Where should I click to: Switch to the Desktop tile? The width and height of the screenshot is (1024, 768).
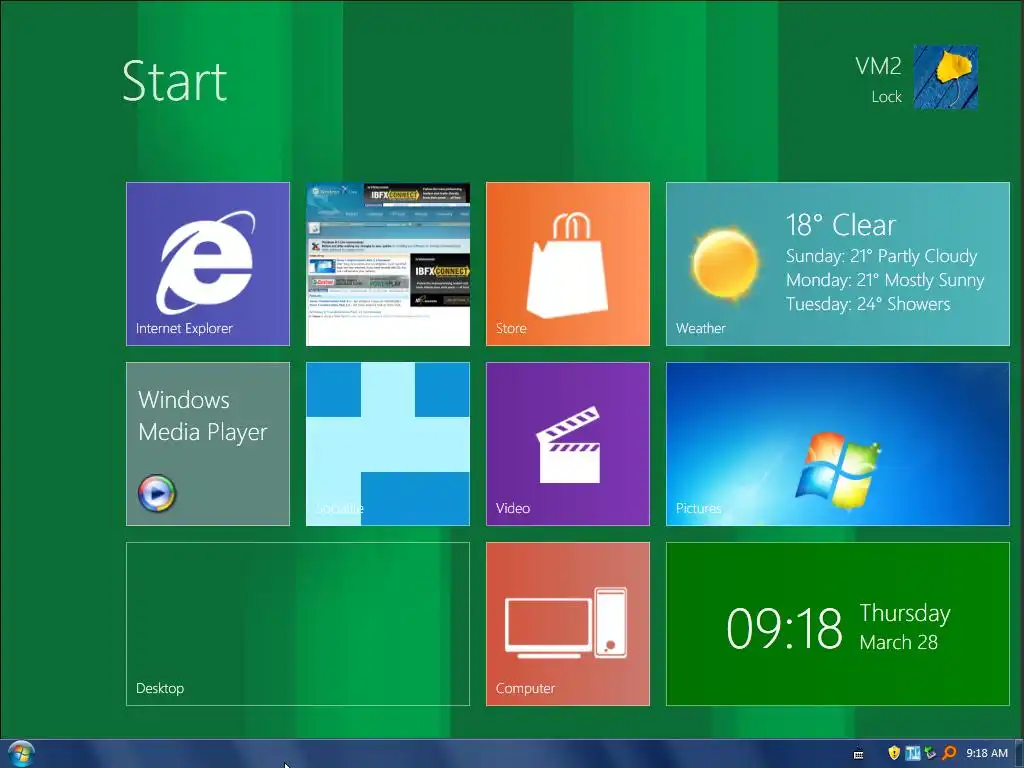[x=298, y=624]
